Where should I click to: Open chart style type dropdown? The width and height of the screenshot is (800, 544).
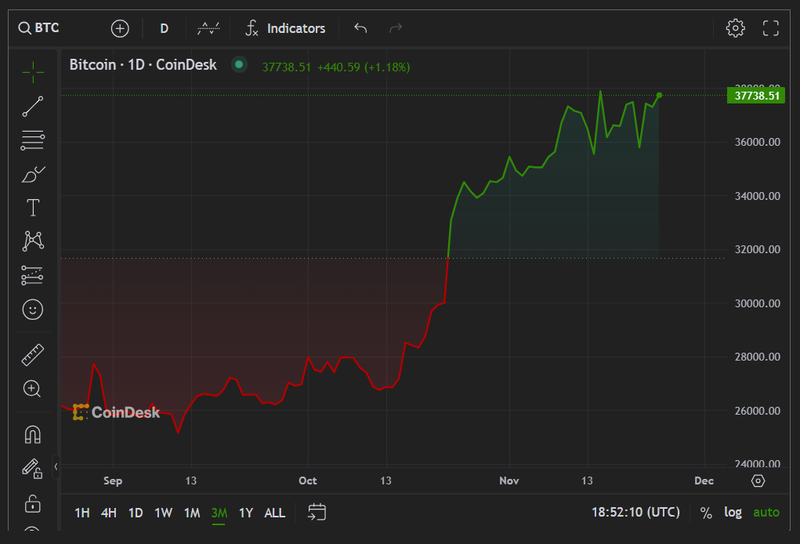209,28
